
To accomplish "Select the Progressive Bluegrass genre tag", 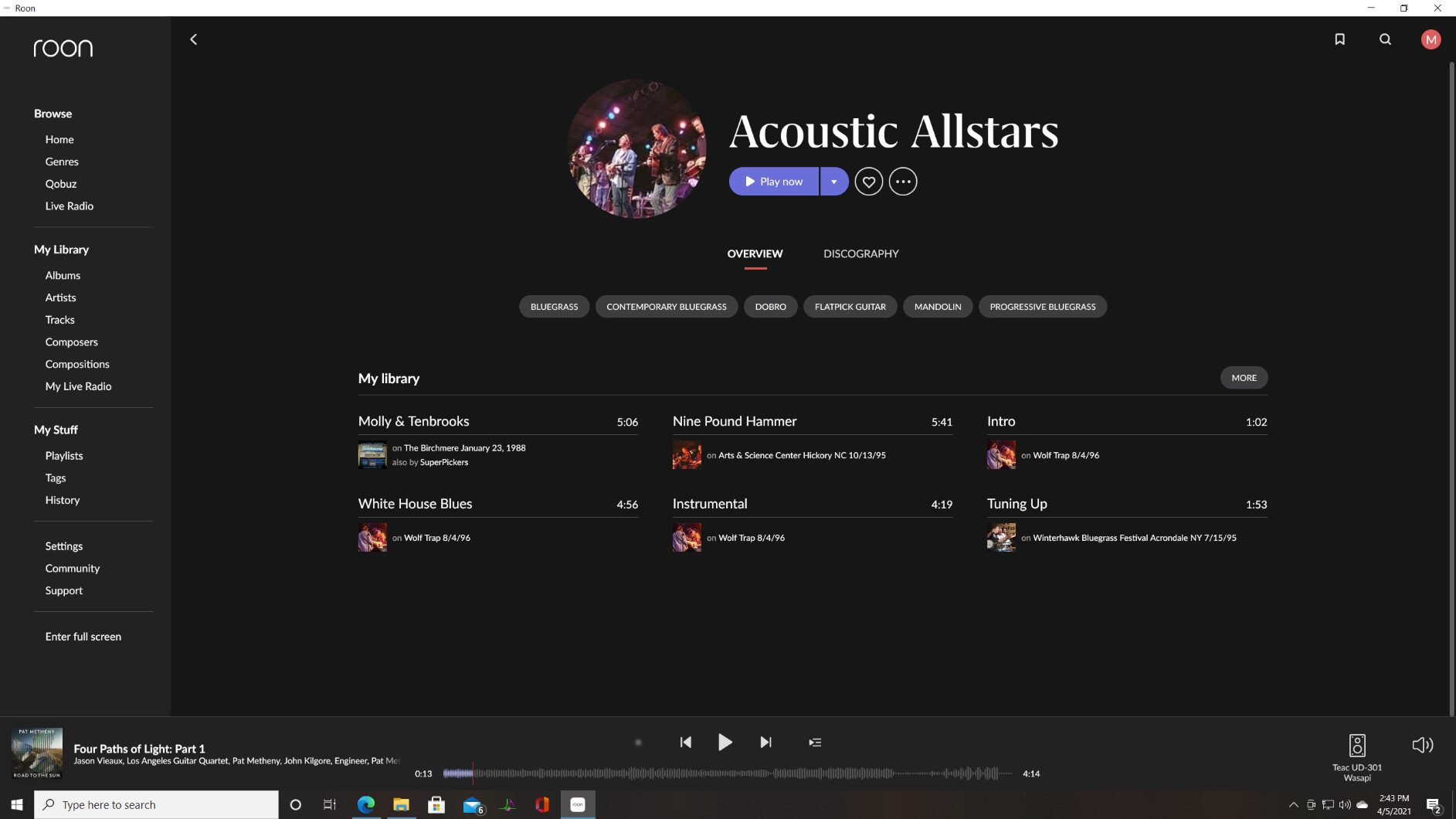I will tap(1042, 307).
